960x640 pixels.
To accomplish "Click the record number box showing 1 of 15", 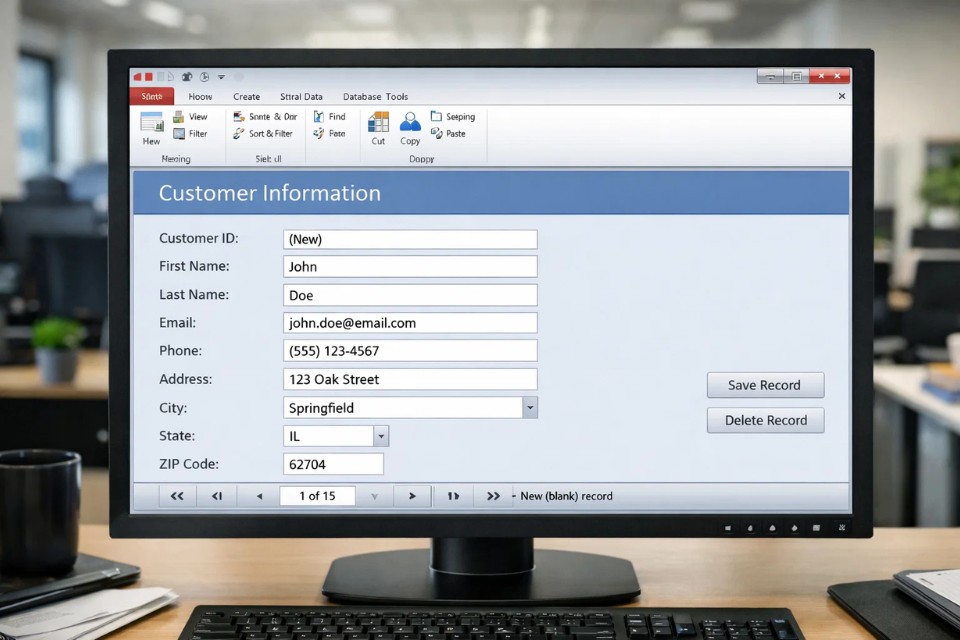I will [317, 496].
